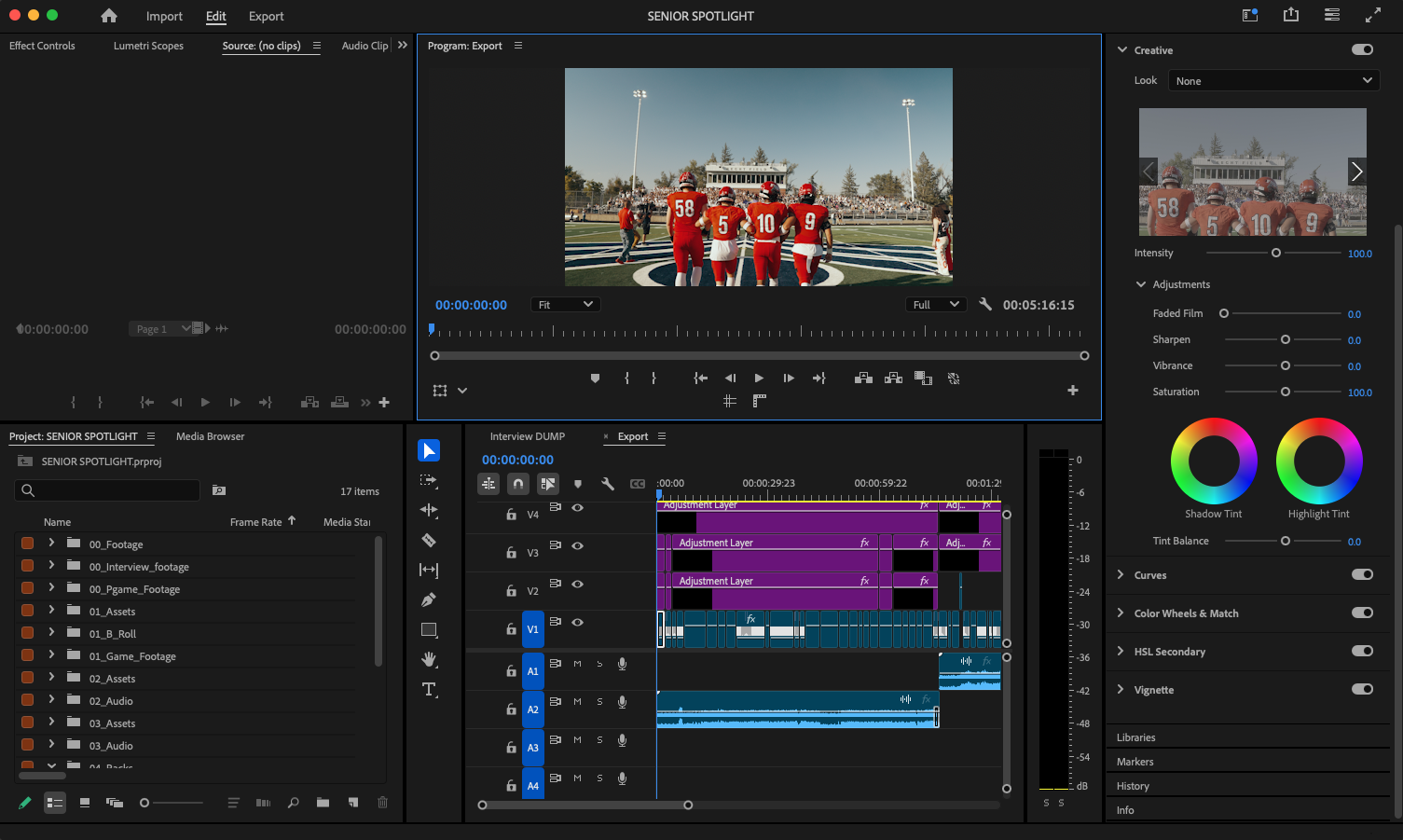This screenshot has width=1403, height=840.
Task: Open the Markers panel
Action: point(1135,762)
